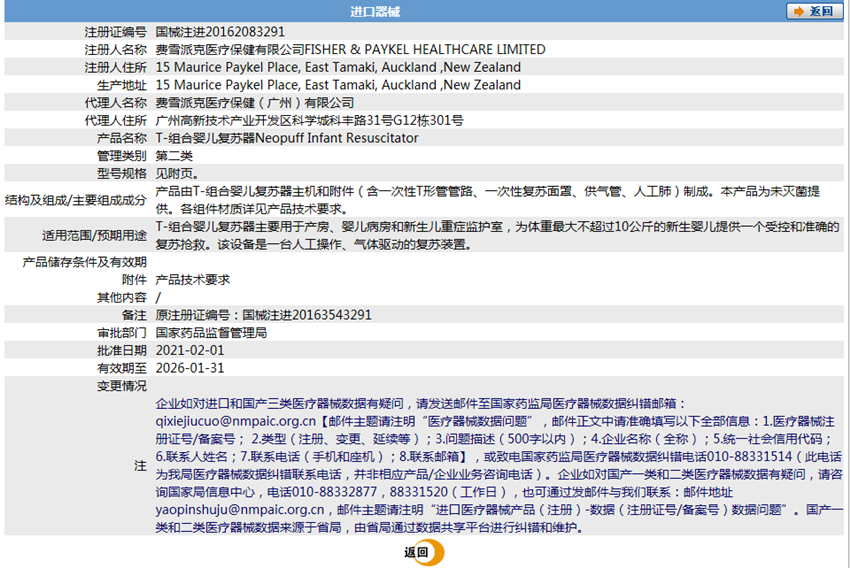The image size is (850, 568).
Task: Click the structure description starting 产品由T-组合婴儿复苏器主机
Action: (x=488, y=200)
